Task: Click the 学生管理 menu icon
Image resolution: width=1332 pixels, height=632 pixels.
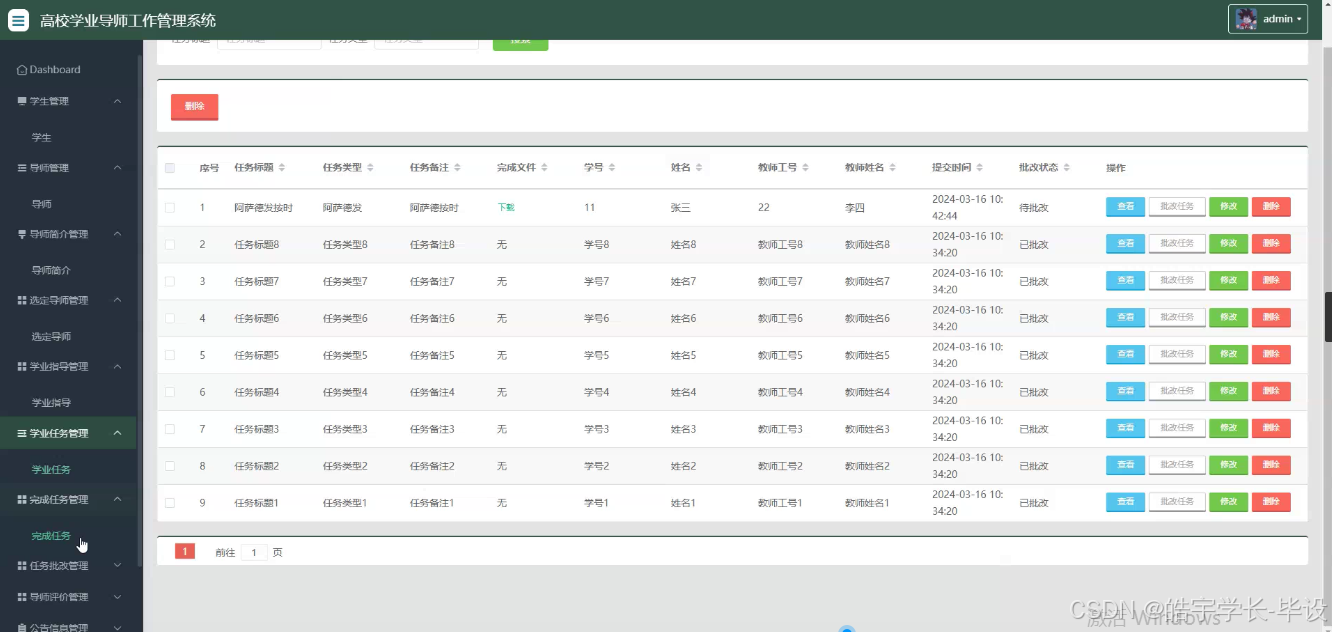Action: coord(22,101)
